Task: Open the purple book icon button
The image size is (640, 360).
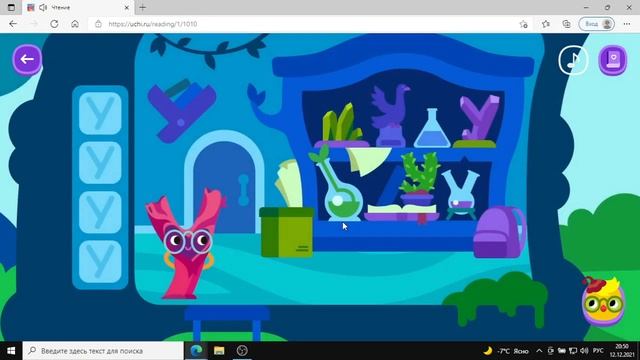Action: pos(612,60)
